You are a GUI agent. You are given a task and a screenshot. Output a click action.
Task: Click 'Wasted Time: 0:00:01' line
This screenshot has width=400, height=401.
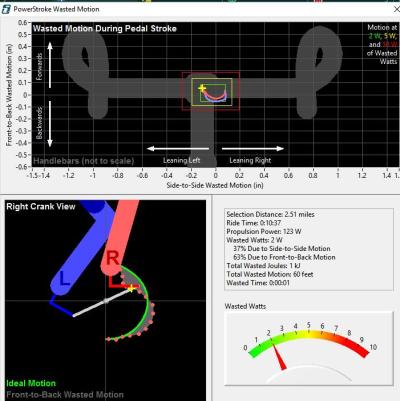tap(258, 283)
